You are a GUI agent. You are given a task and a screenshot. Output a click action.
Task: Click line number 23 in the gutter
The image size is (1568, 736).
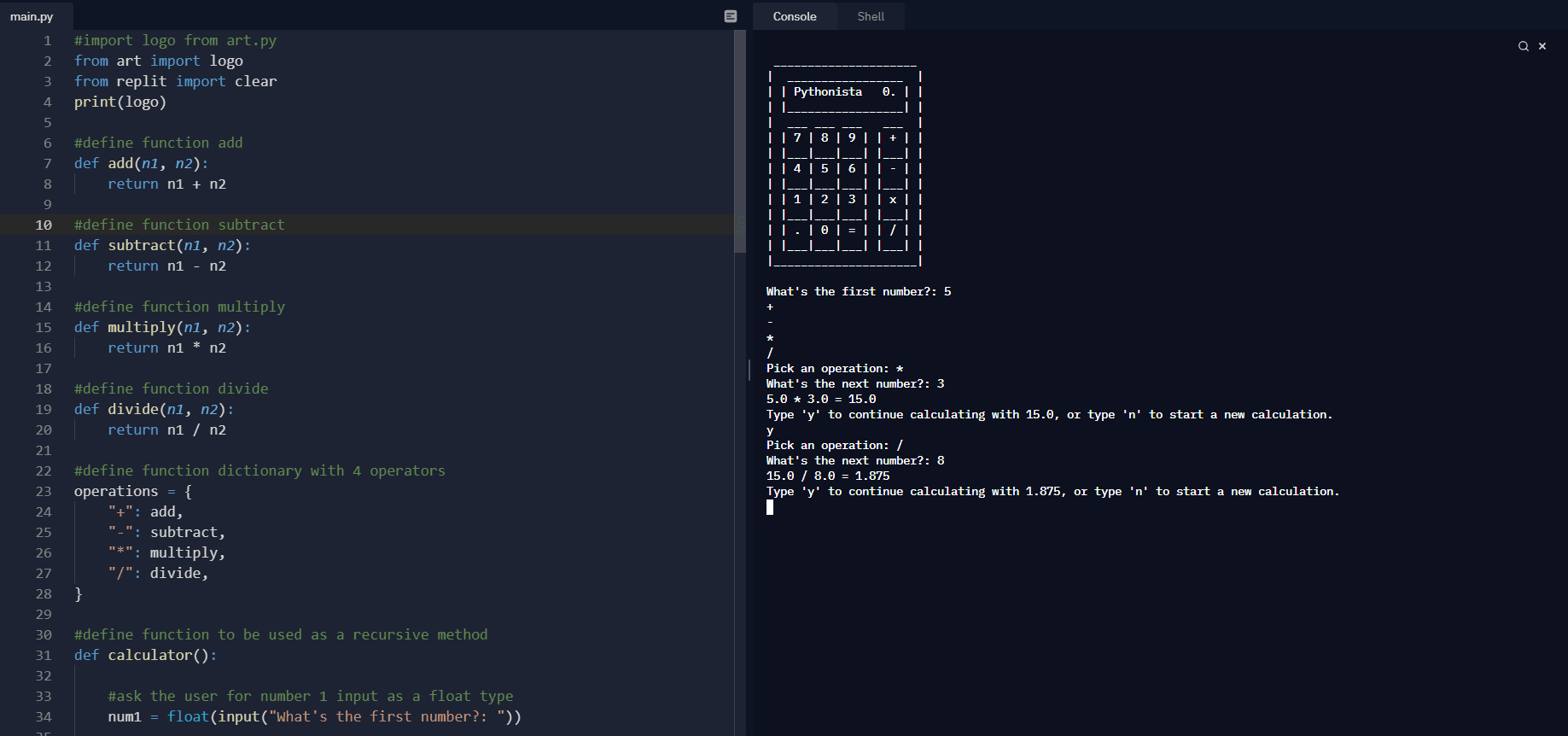click(44, 491)
